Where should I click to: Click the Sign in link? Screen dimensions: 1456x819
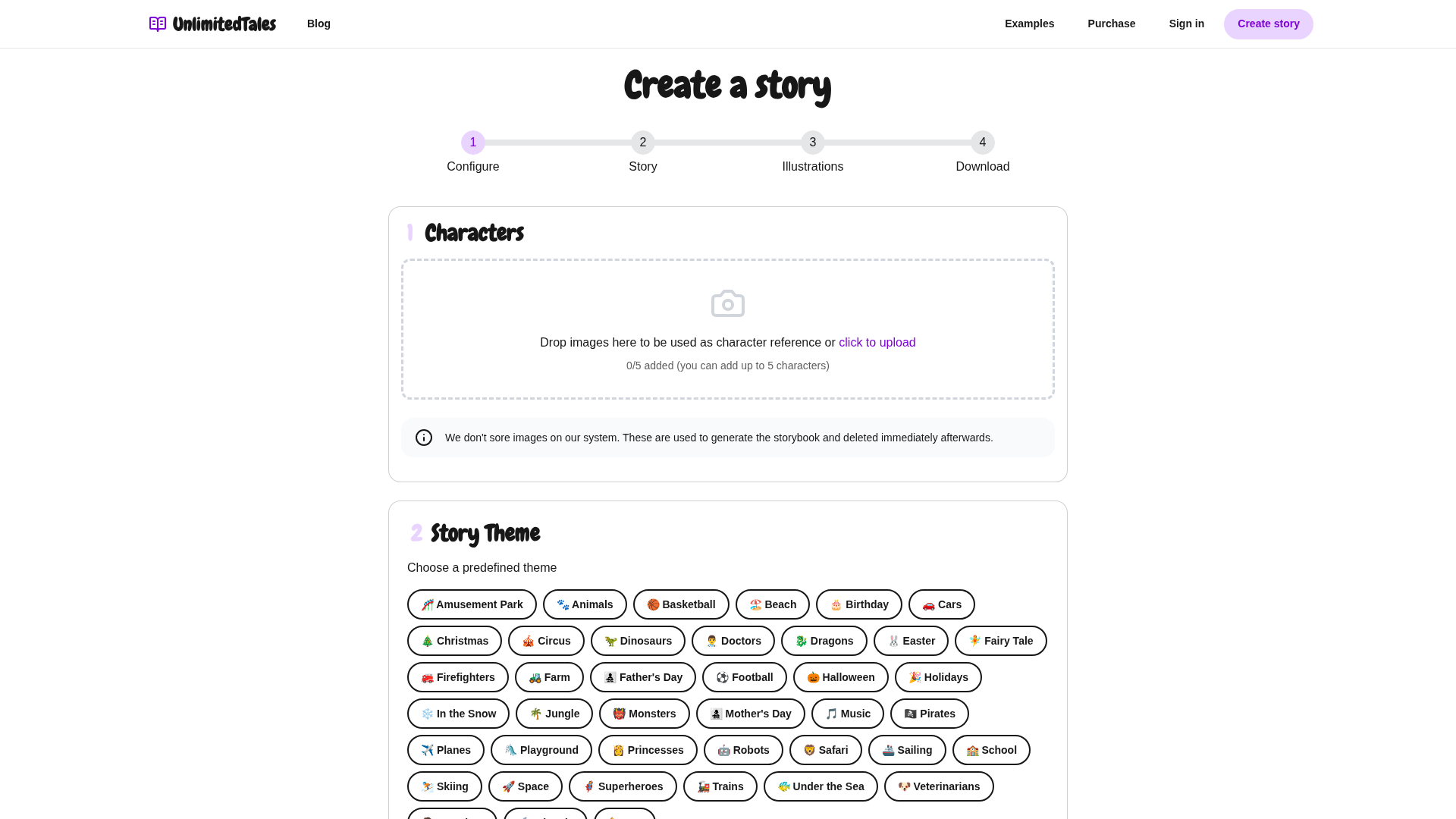[1186, 24]
